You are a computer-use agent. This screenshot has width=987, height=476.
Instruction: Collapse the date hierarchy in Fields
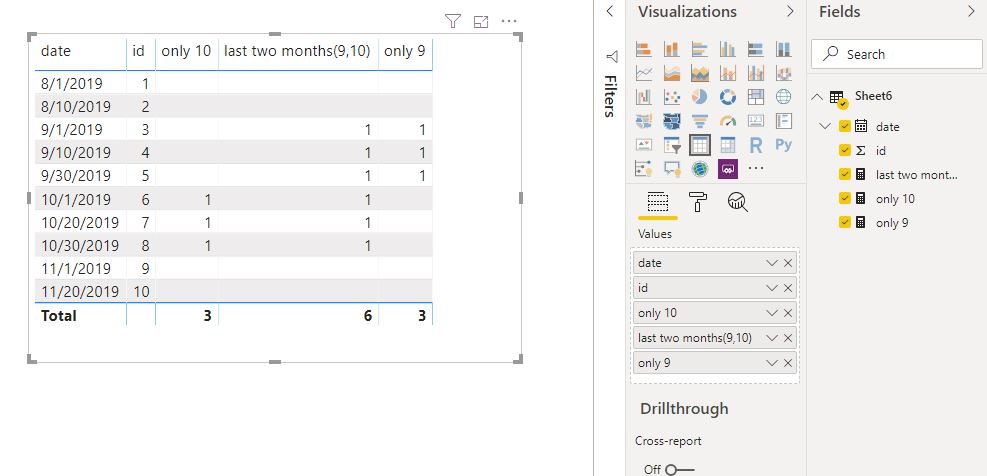coord(825,126)
